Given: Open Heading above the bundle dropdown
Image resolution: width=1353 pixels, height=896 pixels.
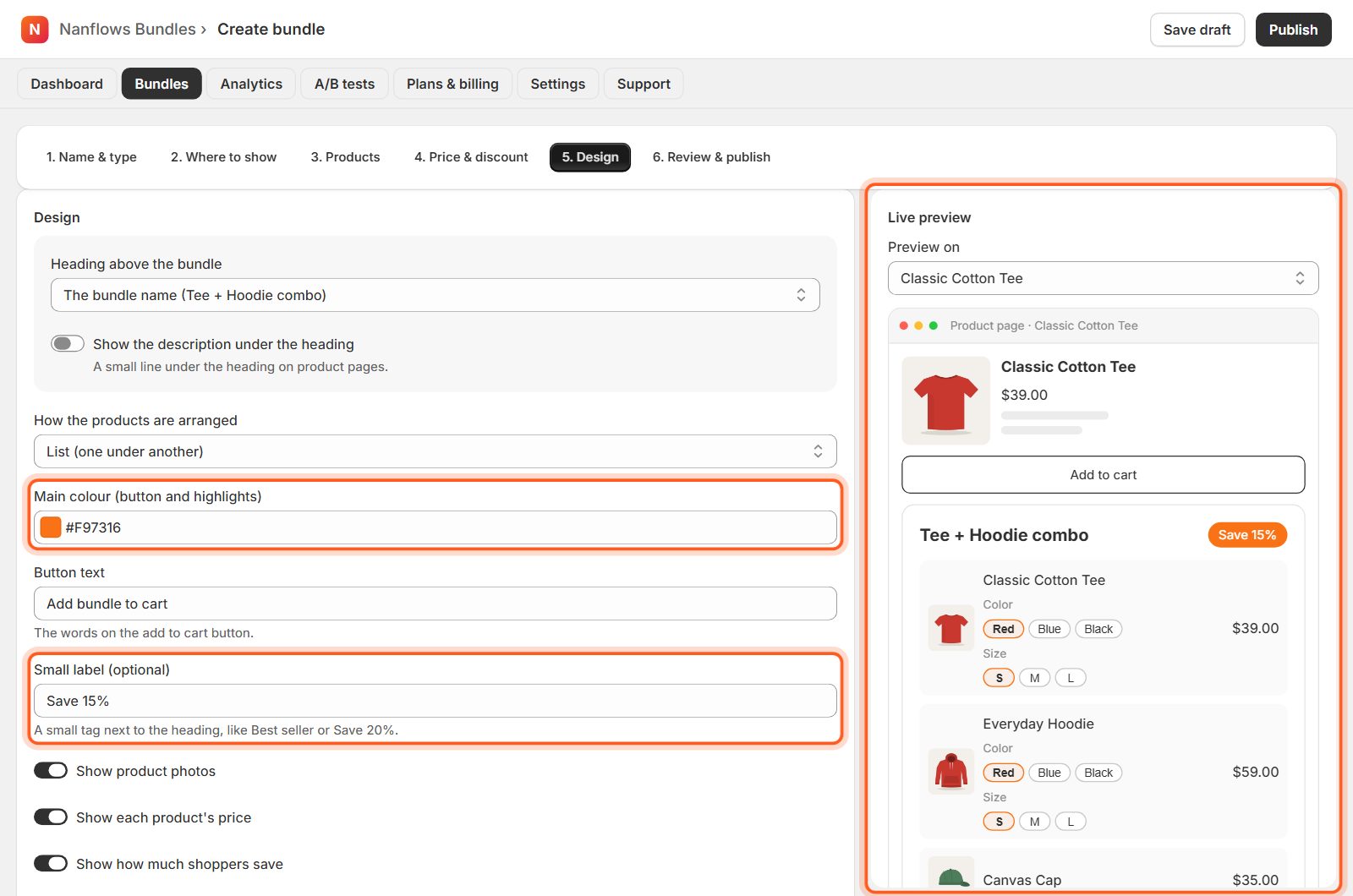Looking at the screenshot, I should [x=435, y=295].
